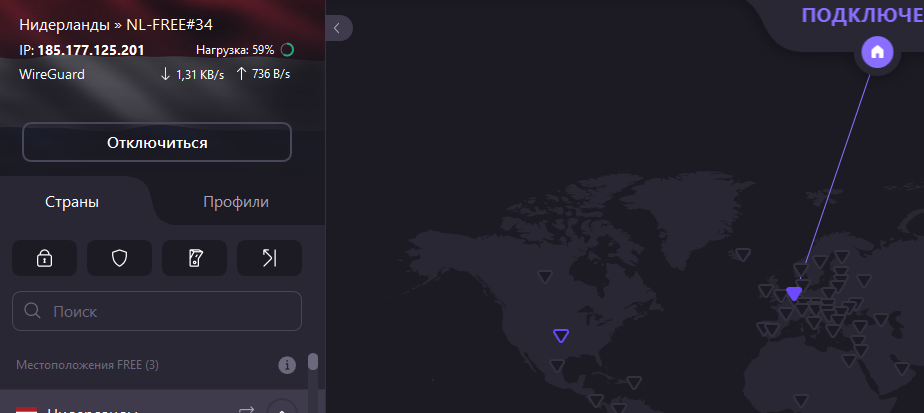Switch to the Профили tab
This screenshot has width=924, height=413.
coord(236,202)
